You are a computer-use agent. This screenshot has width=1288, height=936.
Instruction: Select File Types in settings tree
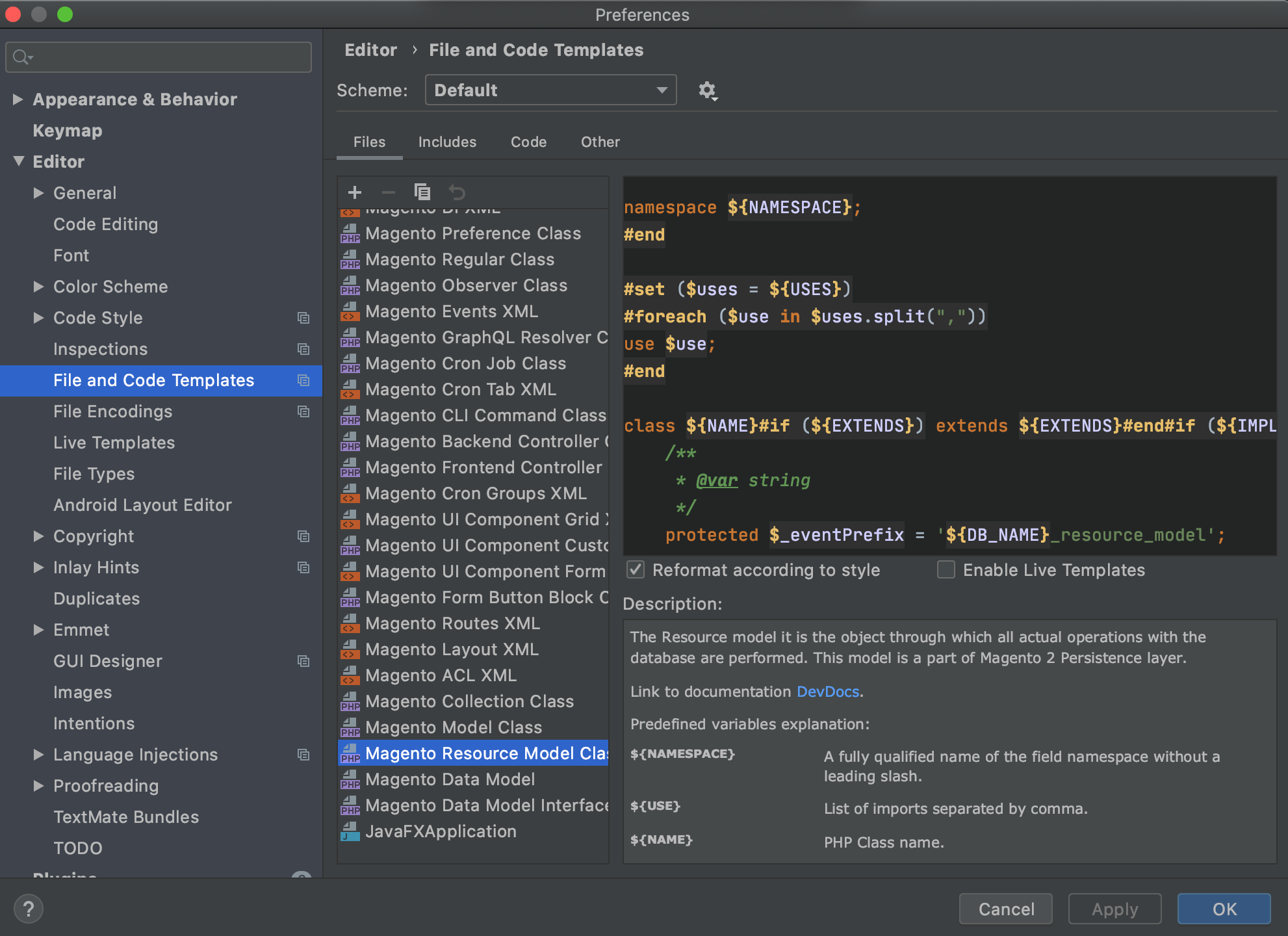(x=94, y=474)
